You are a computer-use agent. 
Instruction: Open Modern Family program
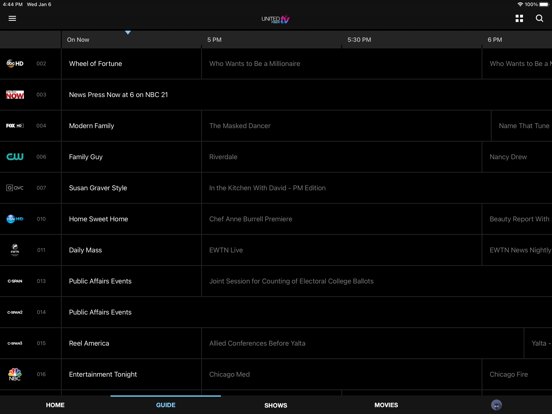131,126
